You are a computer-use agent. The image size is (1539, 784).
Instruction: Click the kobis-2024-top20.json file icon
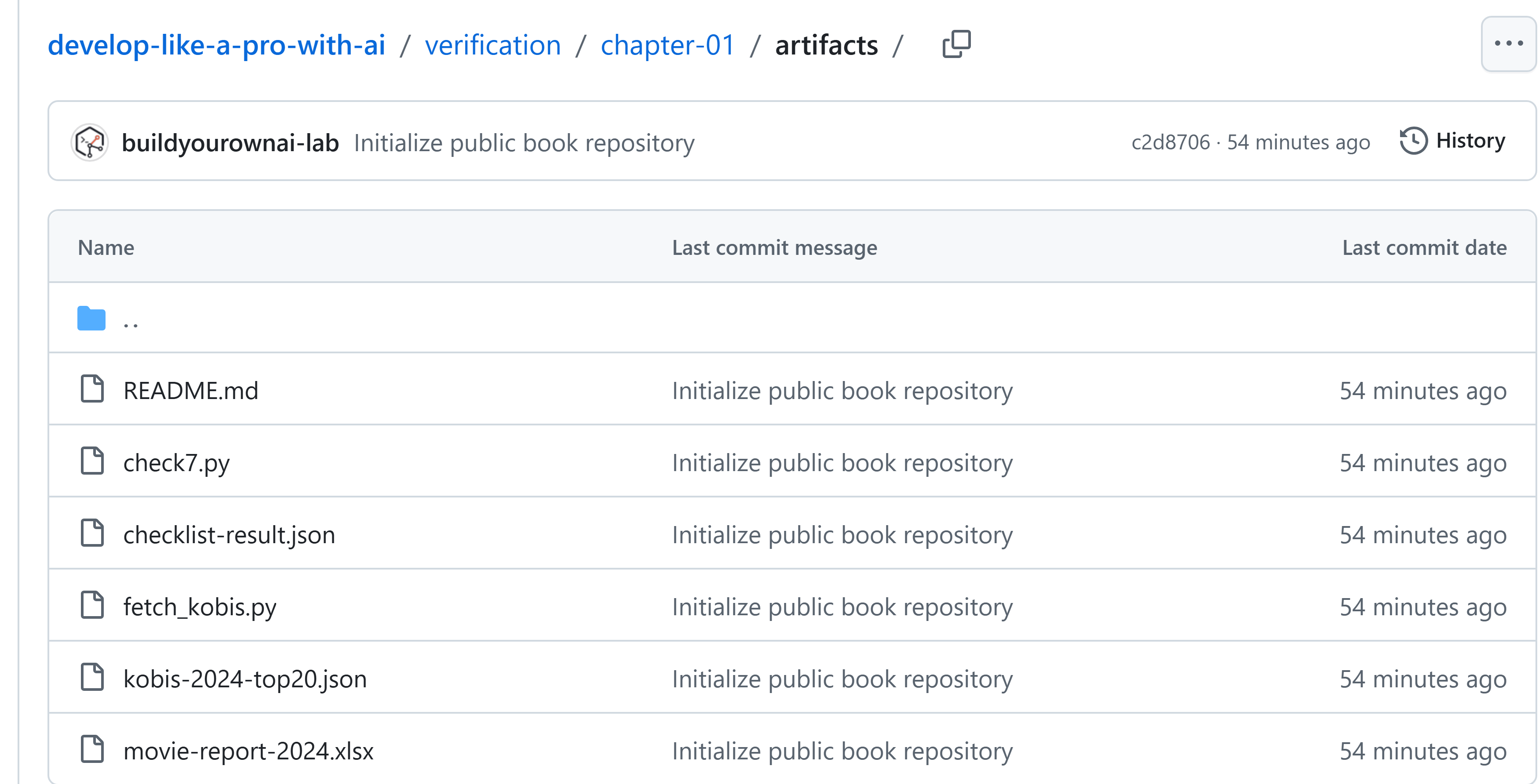point(92,677)
